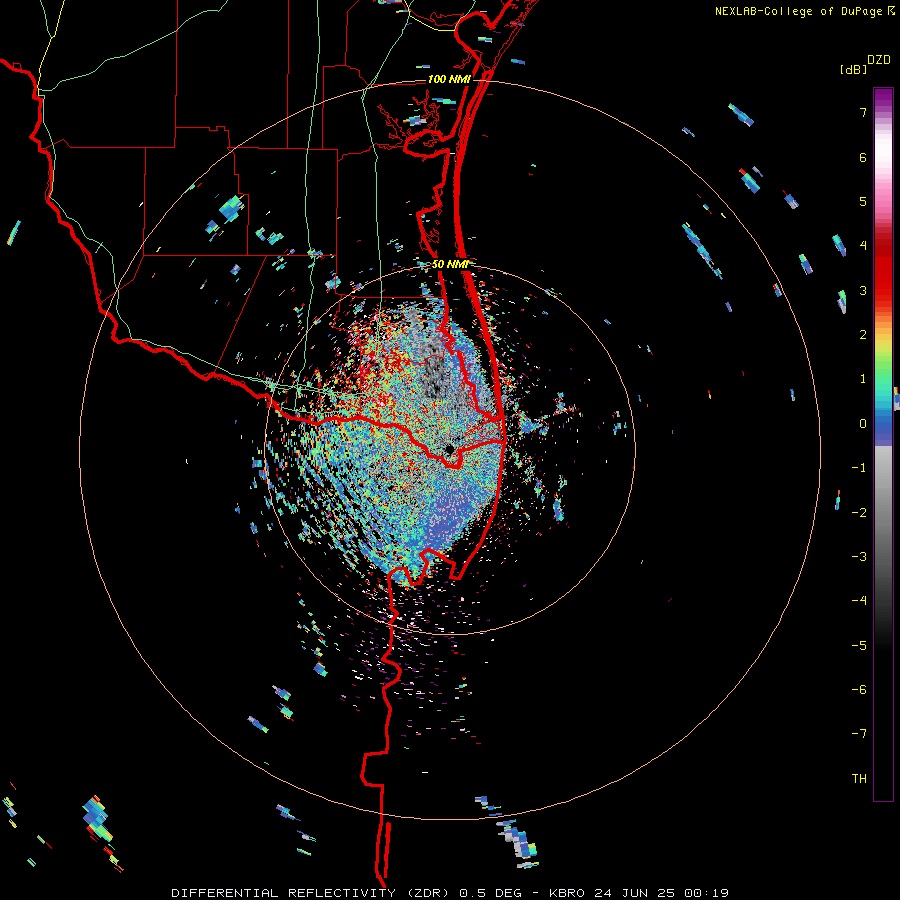Click the -5 value on color scale
This screenshot has height=900, width=900.
(x=859, y=645)
